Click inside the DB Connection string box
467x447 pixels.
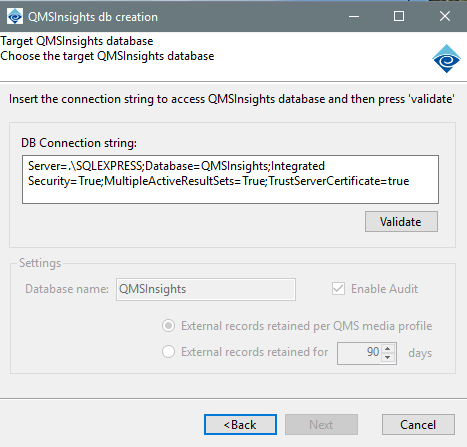(x=230, y=179)
